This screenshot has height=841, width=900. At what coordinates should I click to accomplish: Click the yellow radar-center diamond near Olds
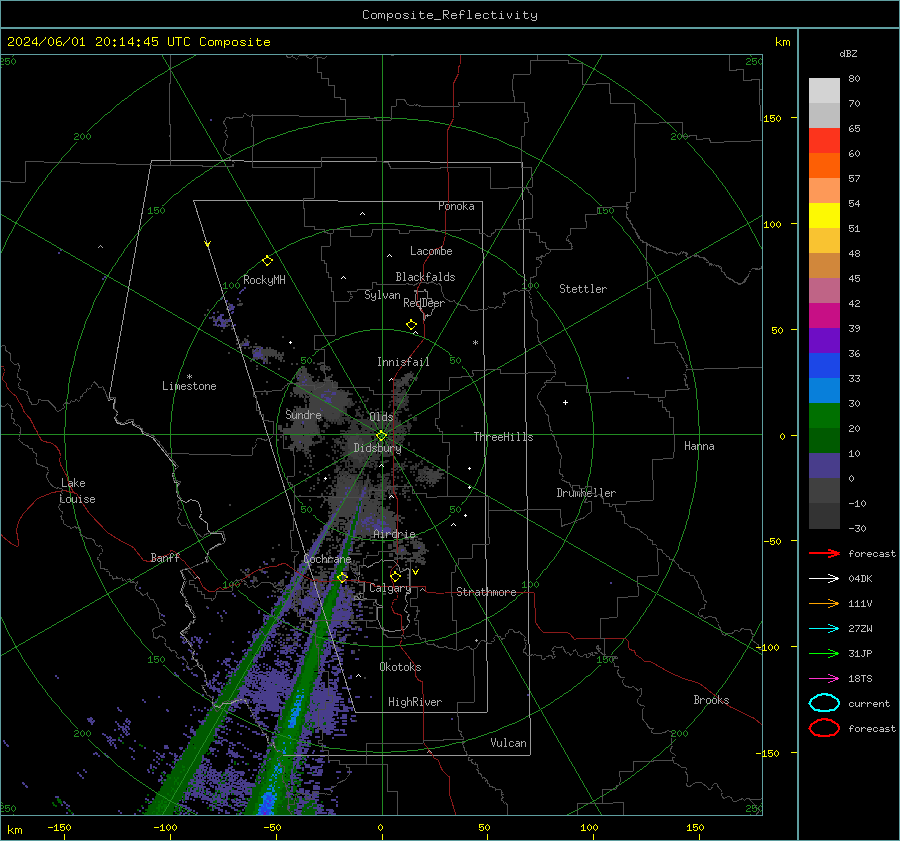[x=381, y=436]
